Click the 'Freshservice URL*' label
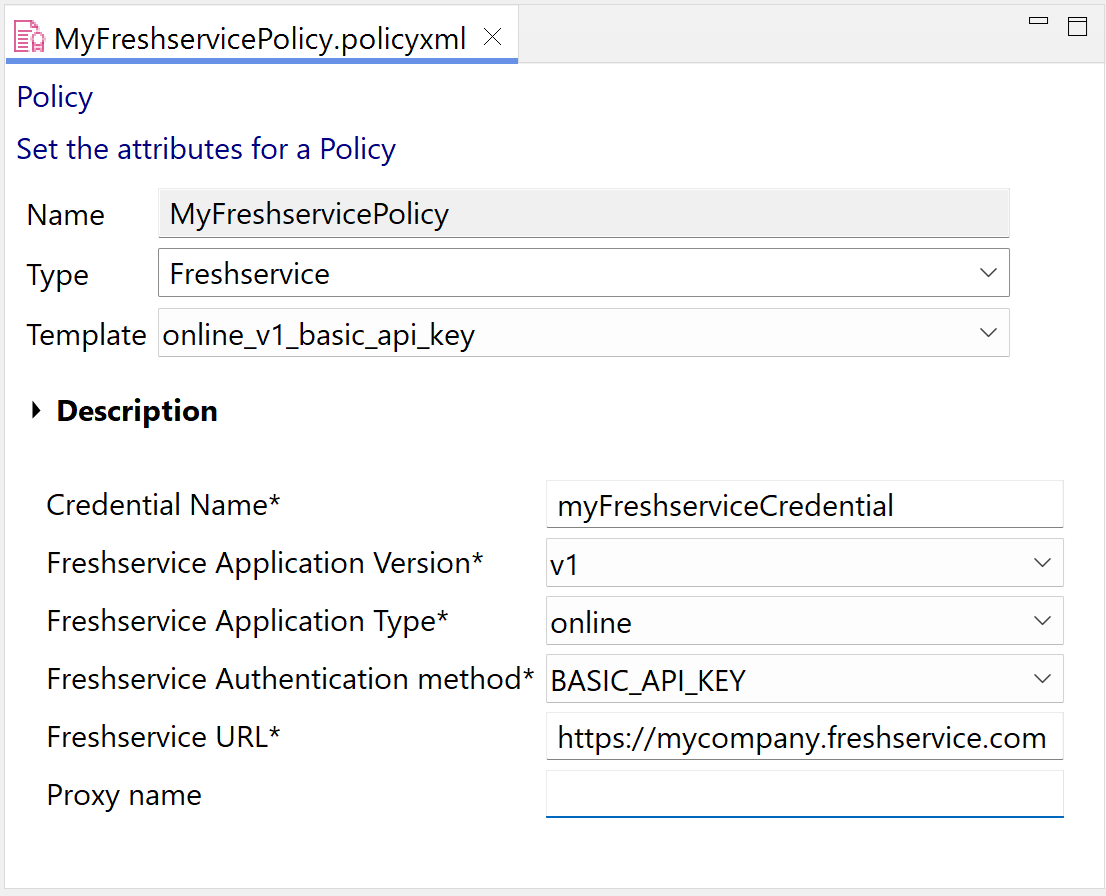Viewport: 1106px width, 896px height. click(x=163, y=737)
